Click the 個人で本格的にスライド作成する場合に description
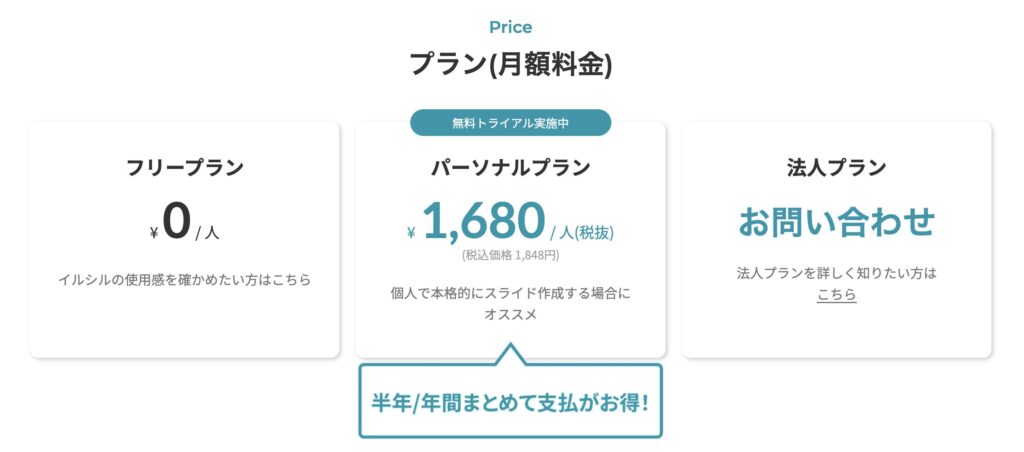This screenshot has width=1024, height=452. [x=510, y=293]
